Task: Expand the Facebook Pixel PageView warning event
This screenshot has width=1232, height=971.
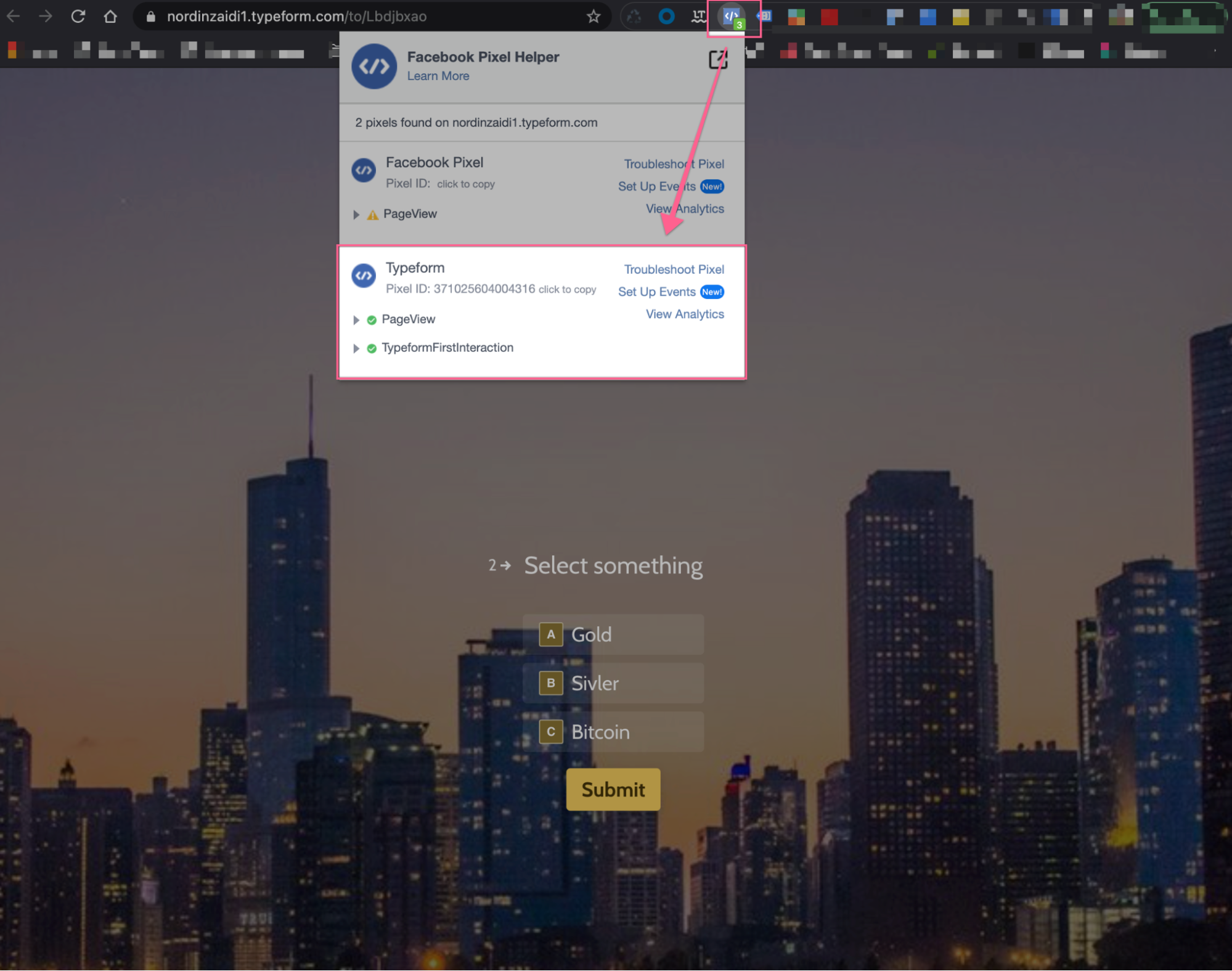Action: coord(356,214)
